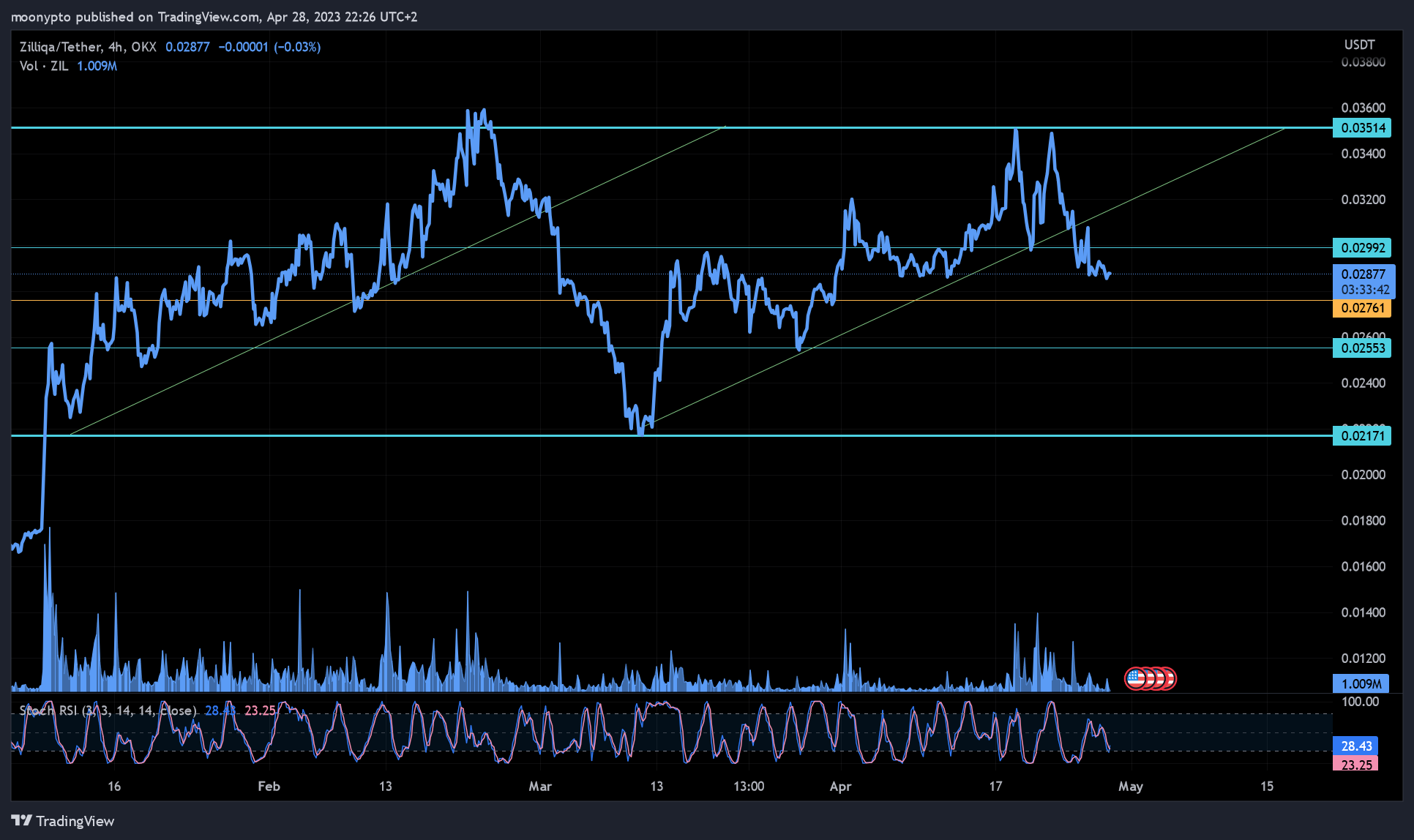Click the 1.009M value beside Vol · ZIL
The height and width of the screenshot is (840, 1414).
coord(97,66)
